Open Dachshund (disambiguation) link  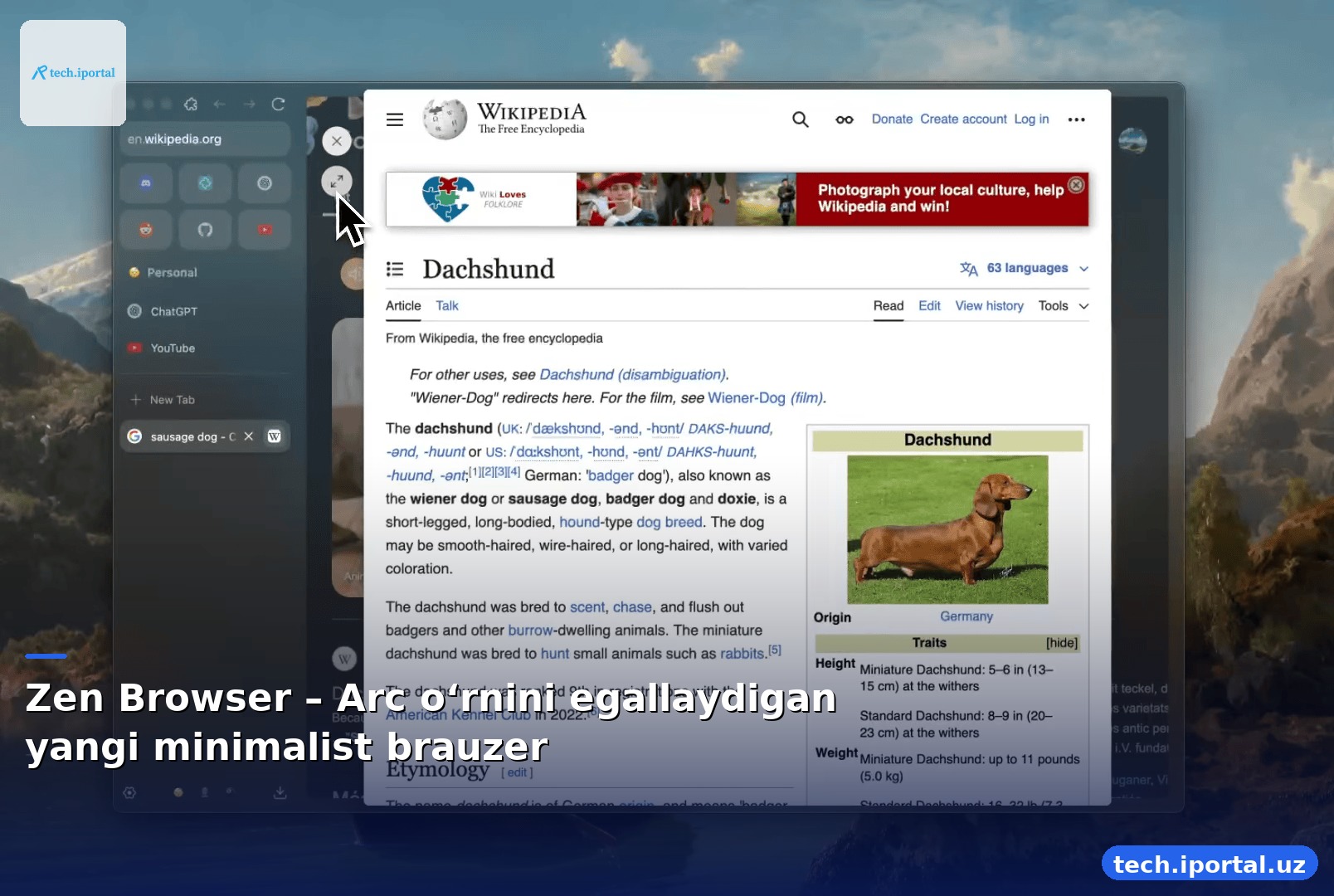coord(633,375)
